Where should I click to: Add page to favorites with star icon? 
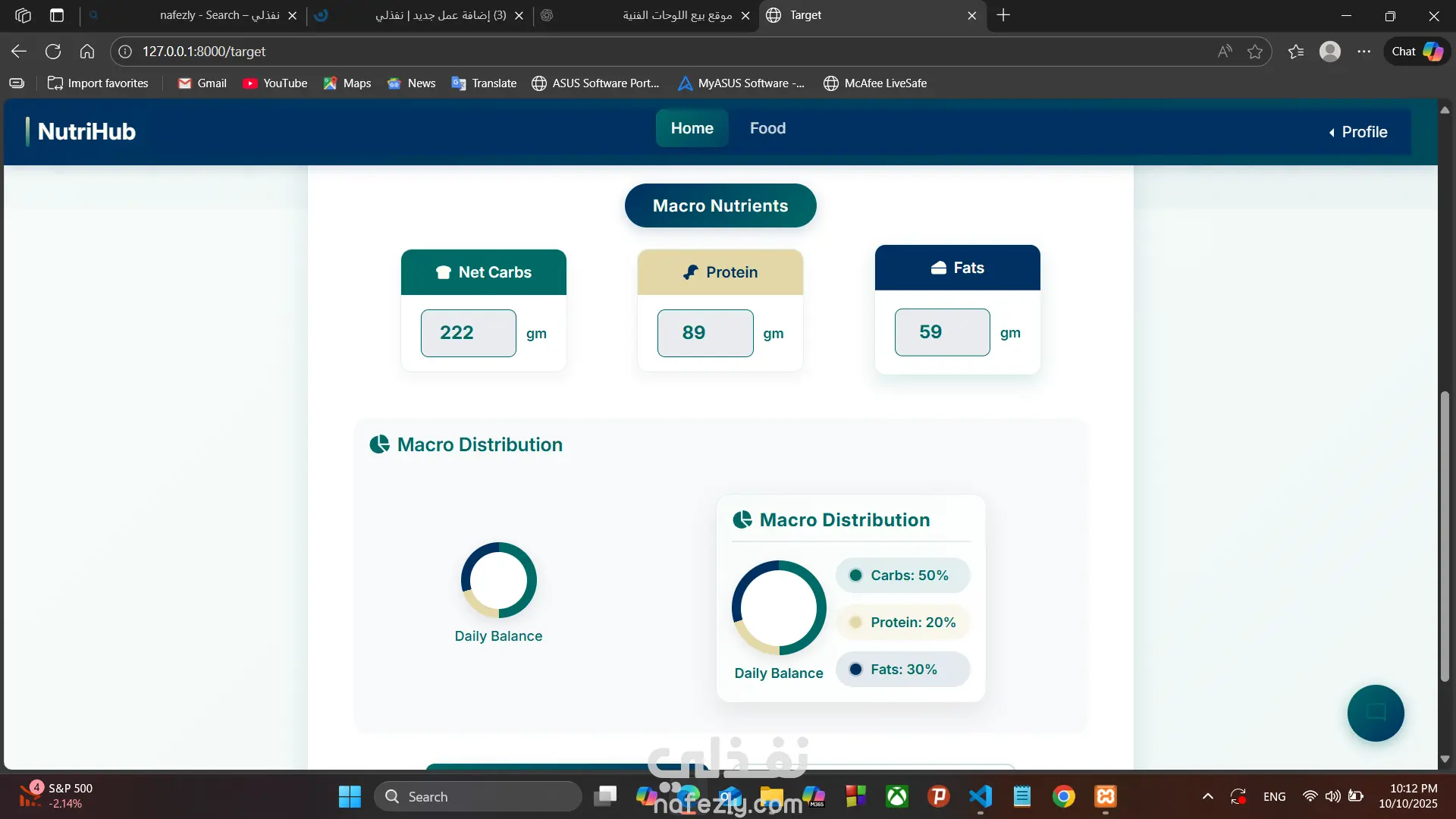pyautogui.click(x=1255, y=52)
